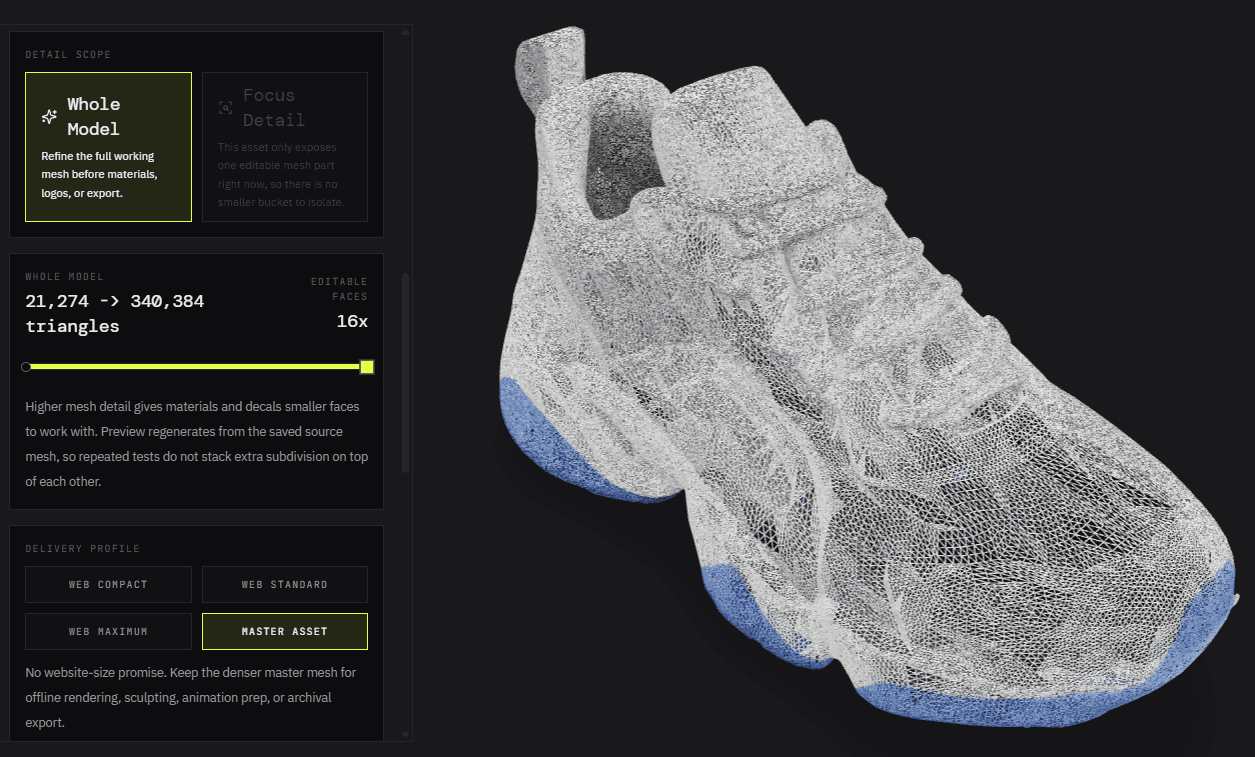
Task: Click the yellow mesh detail slider track
Action: click(195, 367)
